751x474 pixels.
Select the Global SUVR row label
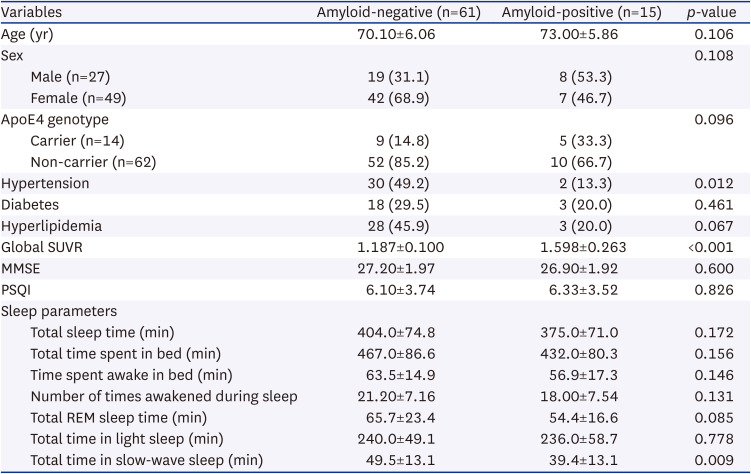[x=41, y=247]
